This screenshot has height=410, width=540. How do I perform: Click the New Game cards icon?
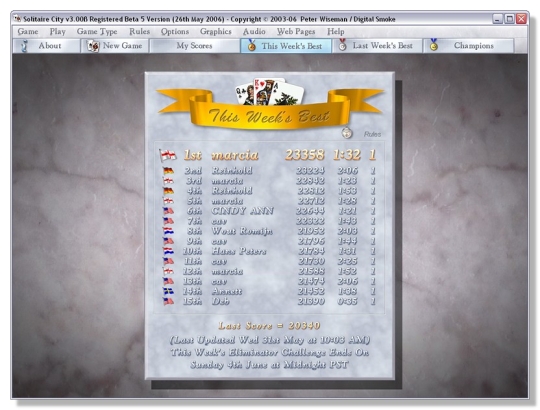93,46
